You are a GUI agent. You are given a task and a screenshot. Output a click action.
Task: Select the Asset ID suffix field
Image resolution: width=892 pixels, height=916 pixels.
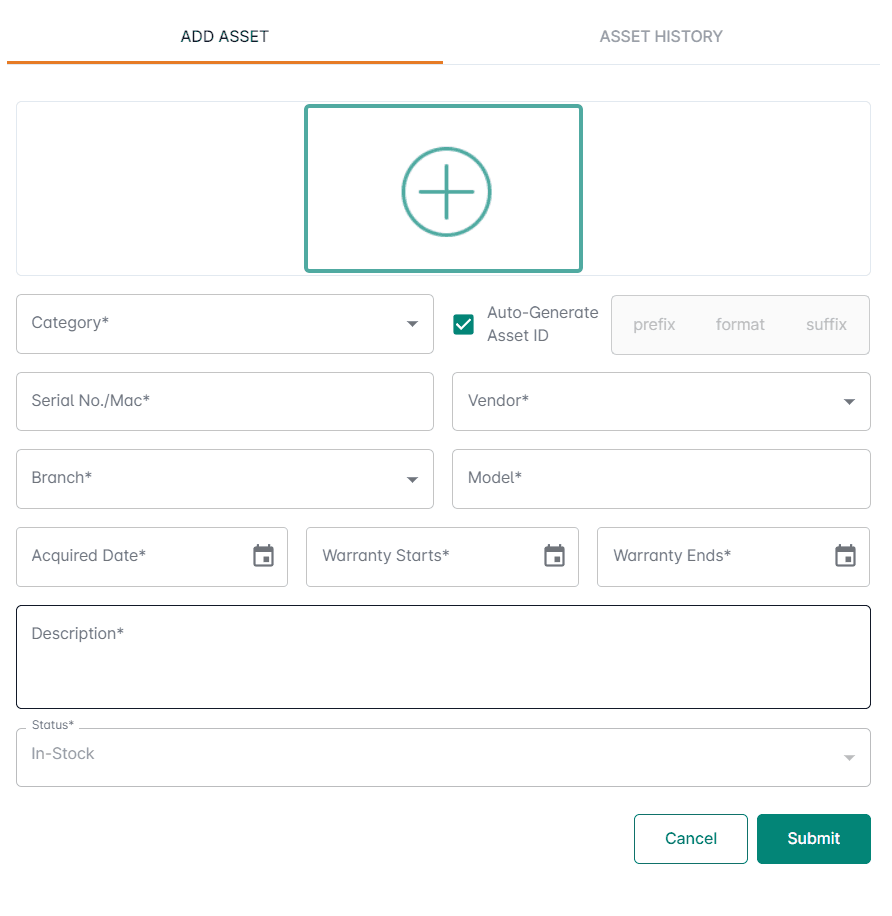tap(826, 325)
